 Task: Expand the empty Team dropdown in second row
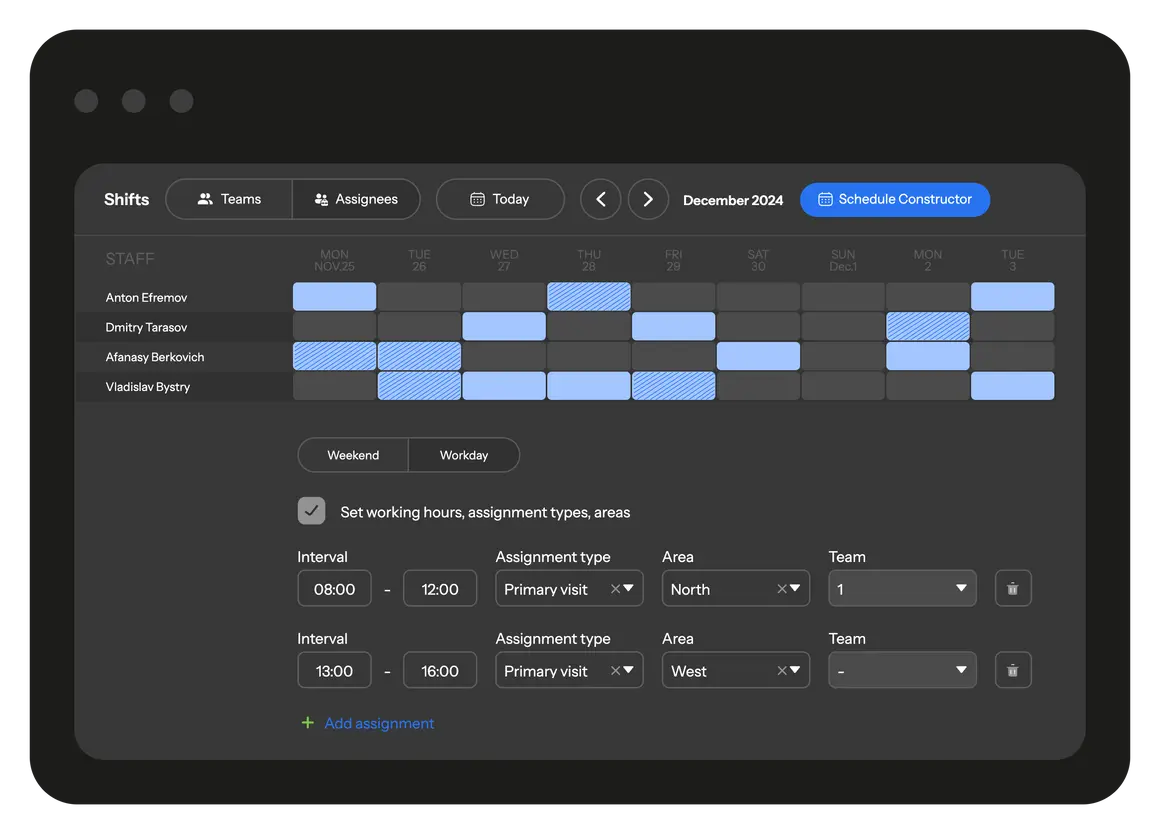[x=902, y=671]
